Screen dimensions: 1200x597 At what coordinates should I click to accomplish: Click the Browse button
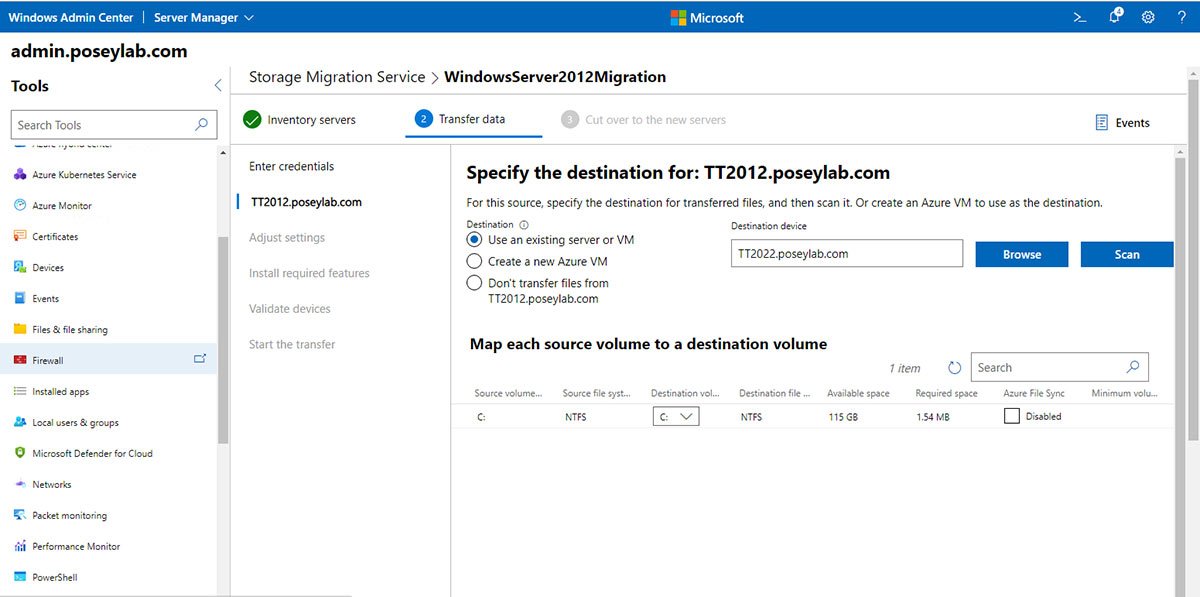[1021, 254]
